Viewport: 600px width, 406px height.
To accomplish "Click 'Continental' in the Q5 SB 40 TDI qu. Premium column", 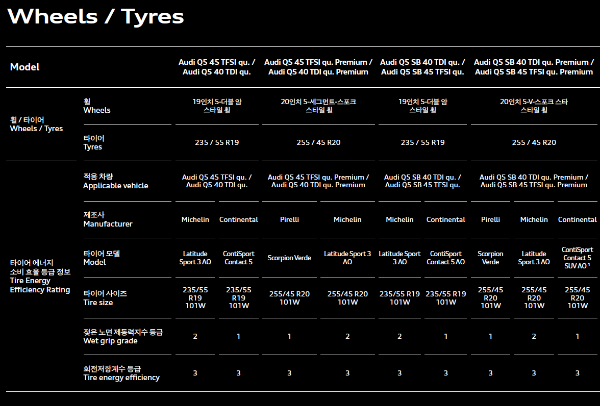I will click(577, 220).
